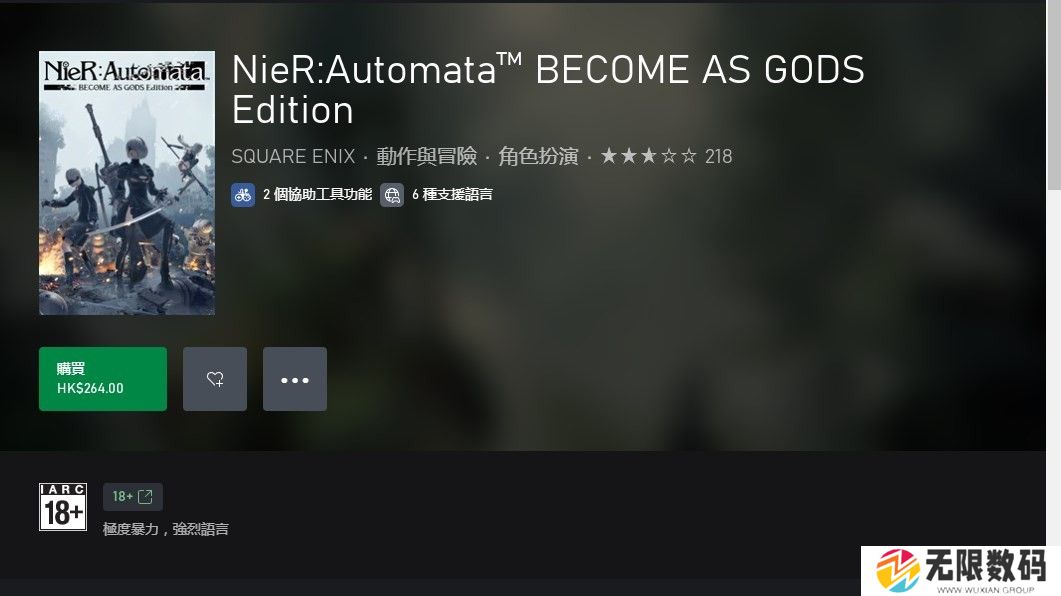1061x596 pixels.
Task: Open the SQUARE ENIX publisher link
Action: coord(293,156)
